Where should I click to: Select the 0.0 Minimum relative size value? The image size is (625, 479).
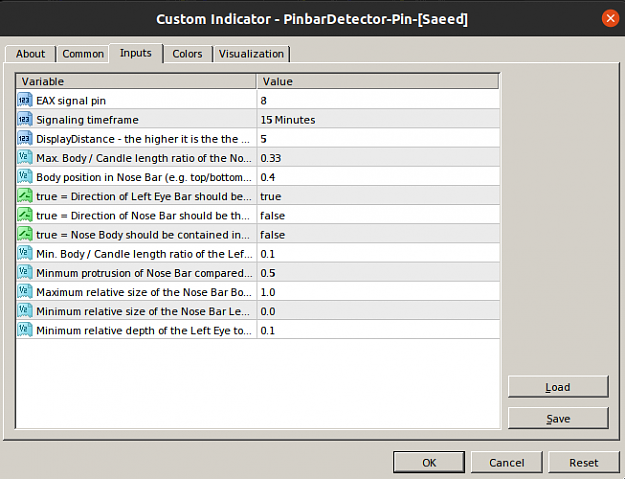(378, 311)
